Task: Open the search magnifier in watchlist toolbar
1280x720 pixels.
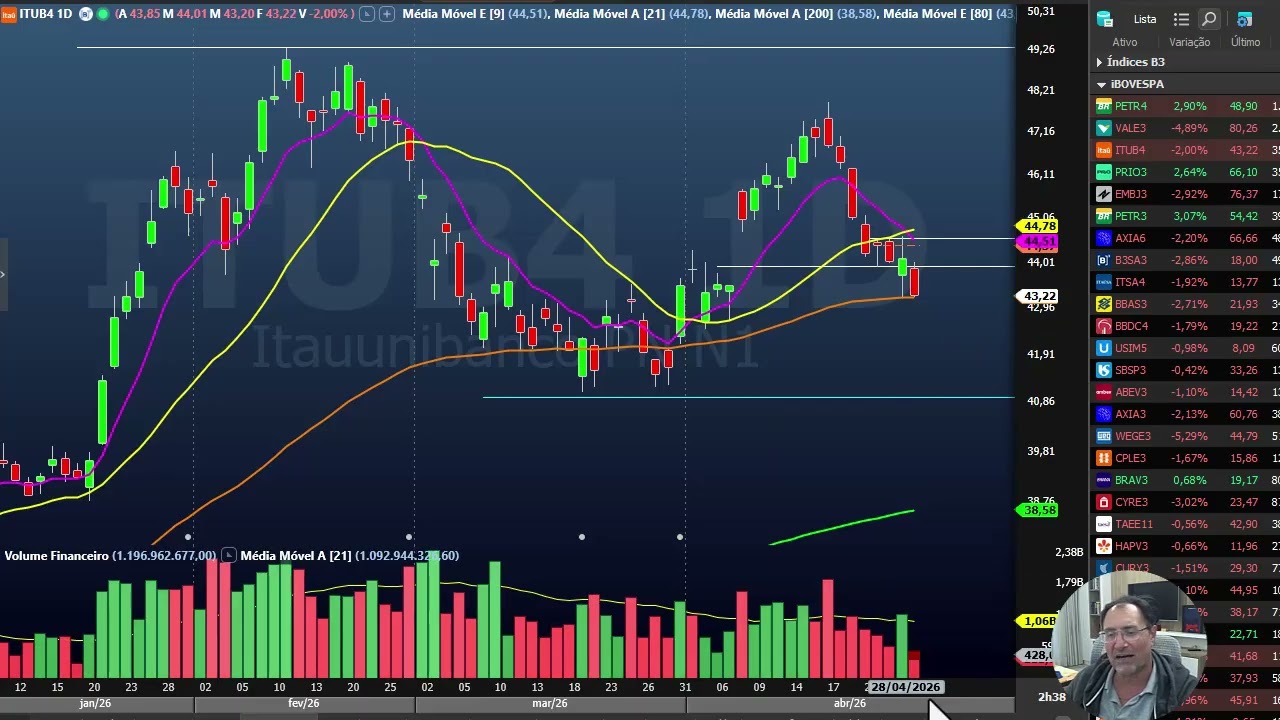Action: coord(1209,19)
